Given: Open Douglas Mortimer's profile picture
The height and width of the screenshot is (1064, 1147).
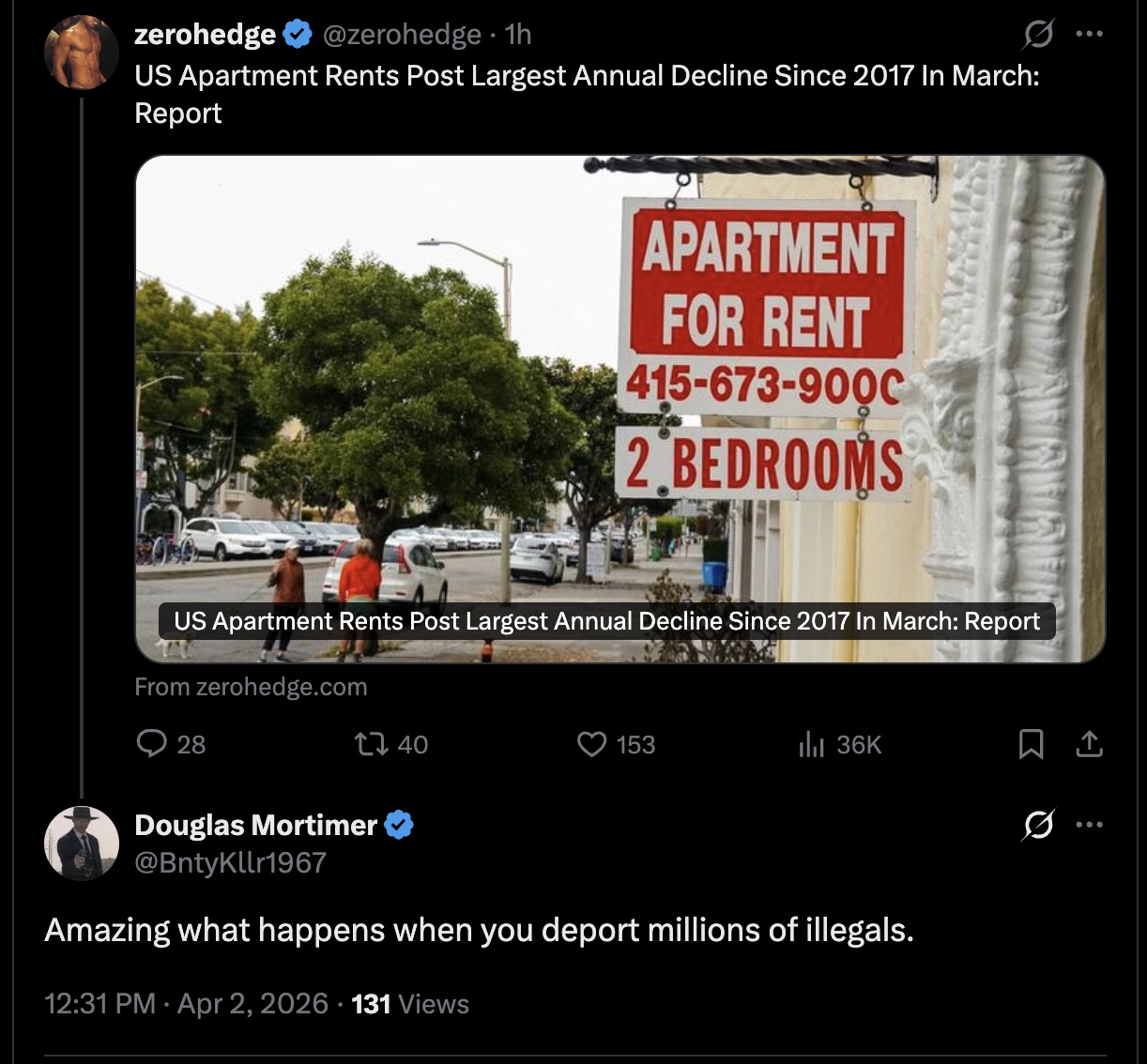Looking at the screenshot, I should (x=82, y=843).
